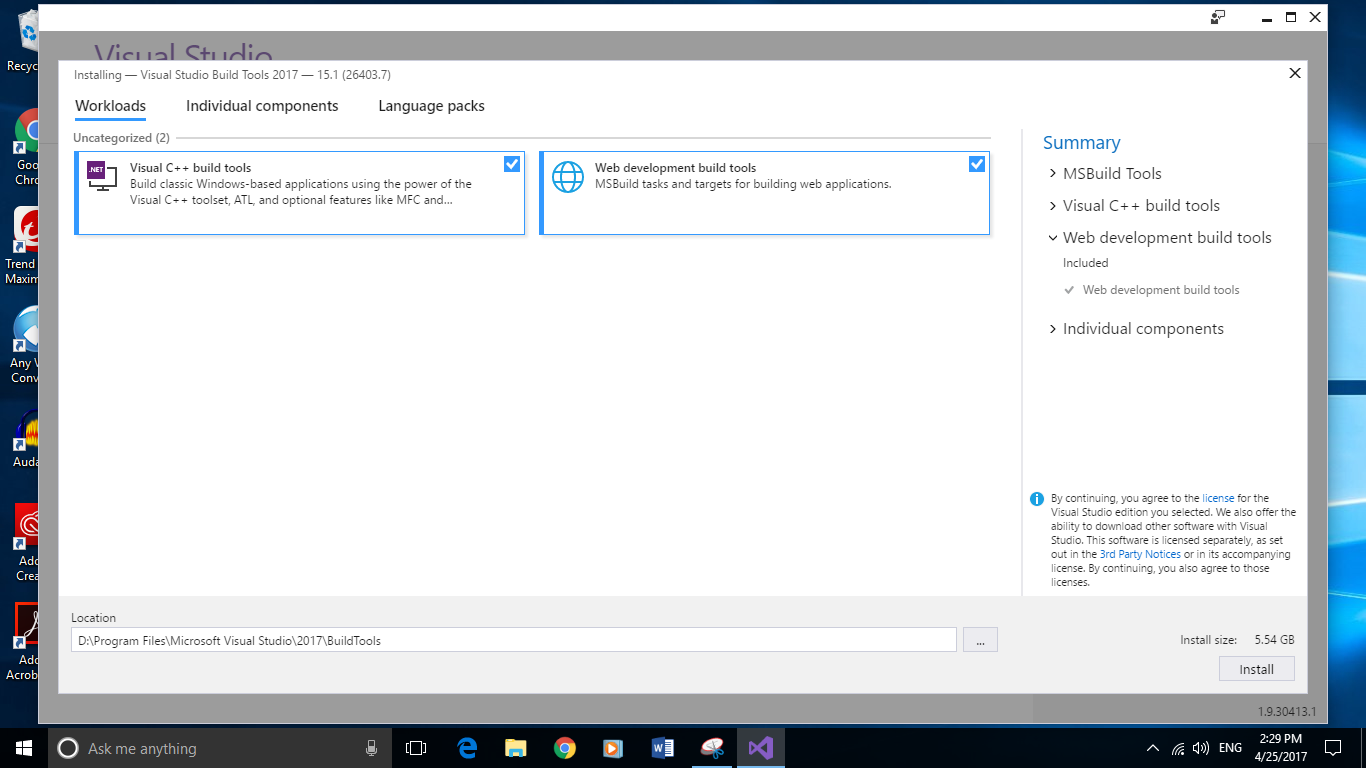The width and height of the screenshot is (1366, 768).
Task: Open Microsoft Word from the taskbar
Action: pos(662,747)
